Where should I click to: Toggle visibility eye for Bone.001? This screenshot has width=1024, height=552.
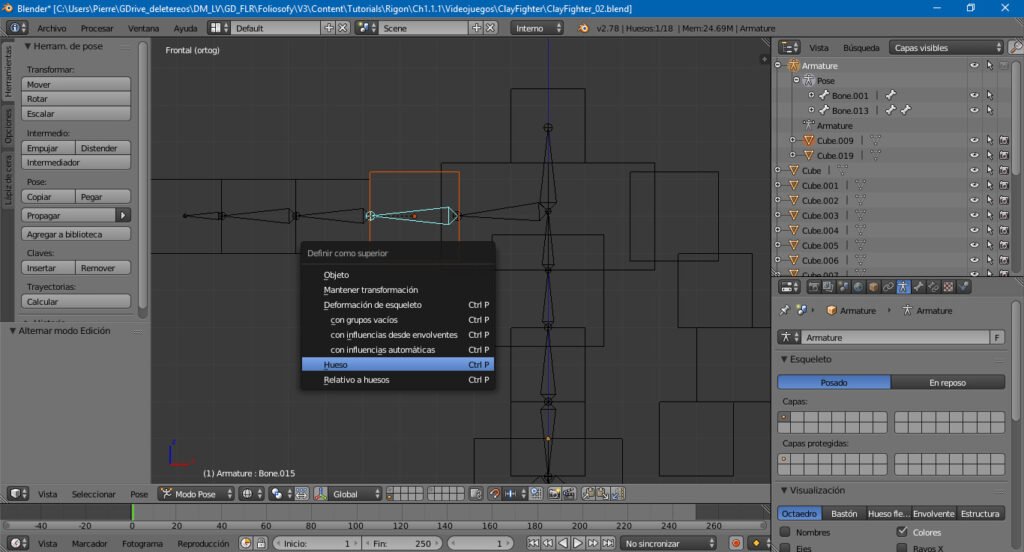click(974, 95)
